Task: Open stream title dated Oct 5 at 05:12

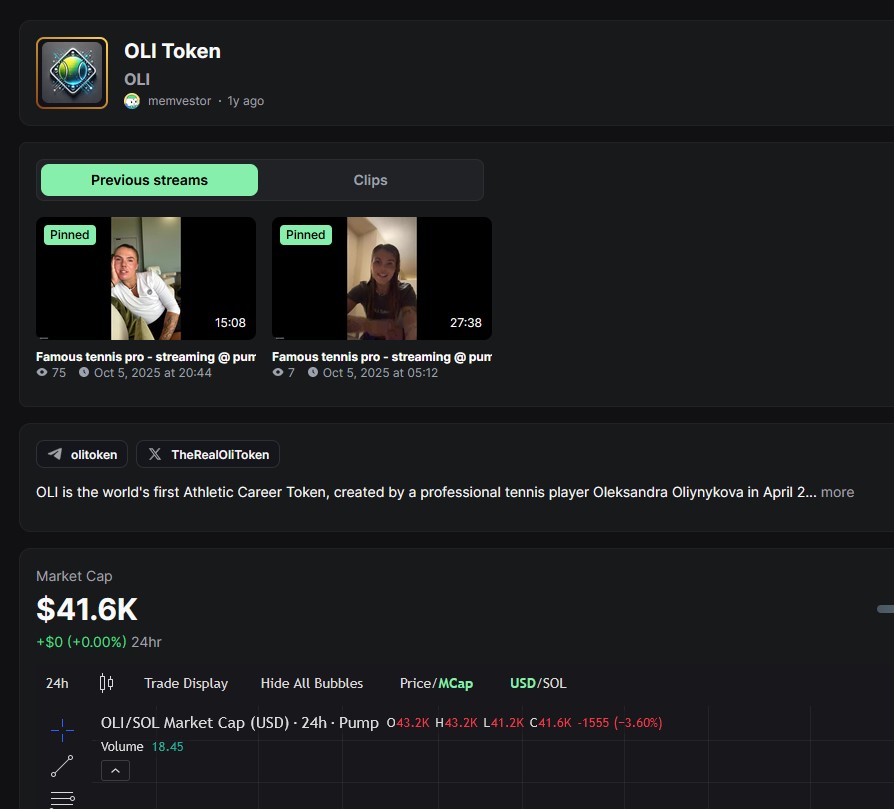Action: tap(382, 357)
